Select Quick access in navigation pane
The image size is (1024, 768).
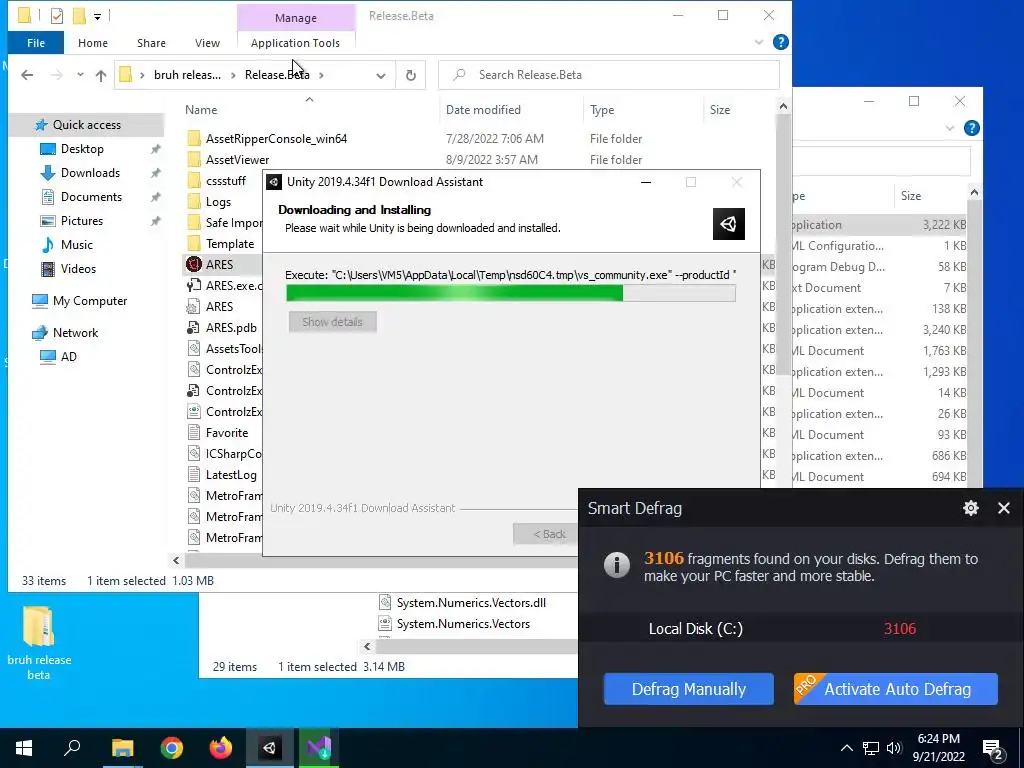(x=86, y=125)
